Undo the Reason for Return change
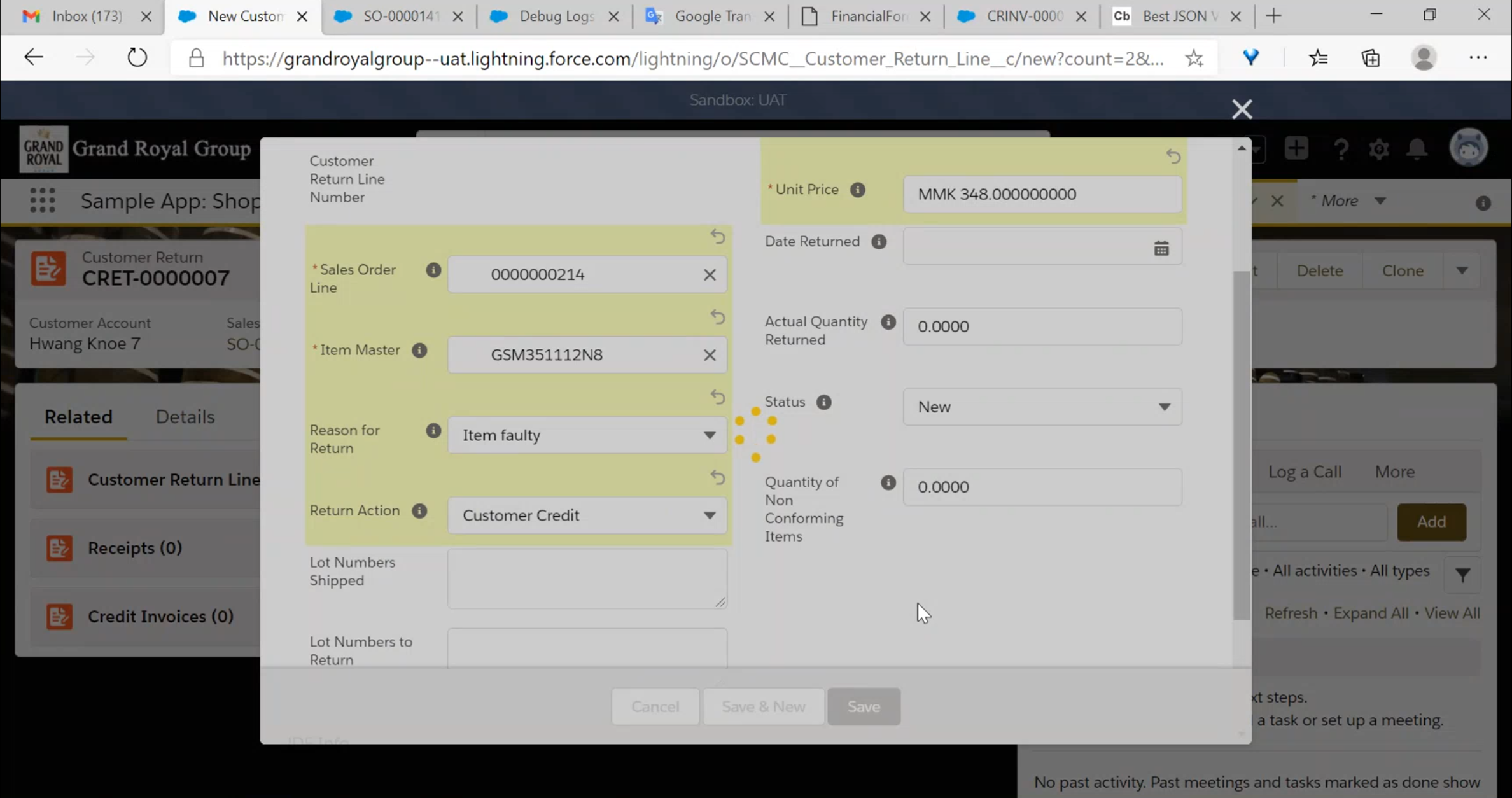The image size is (1512, 798). 717,397
